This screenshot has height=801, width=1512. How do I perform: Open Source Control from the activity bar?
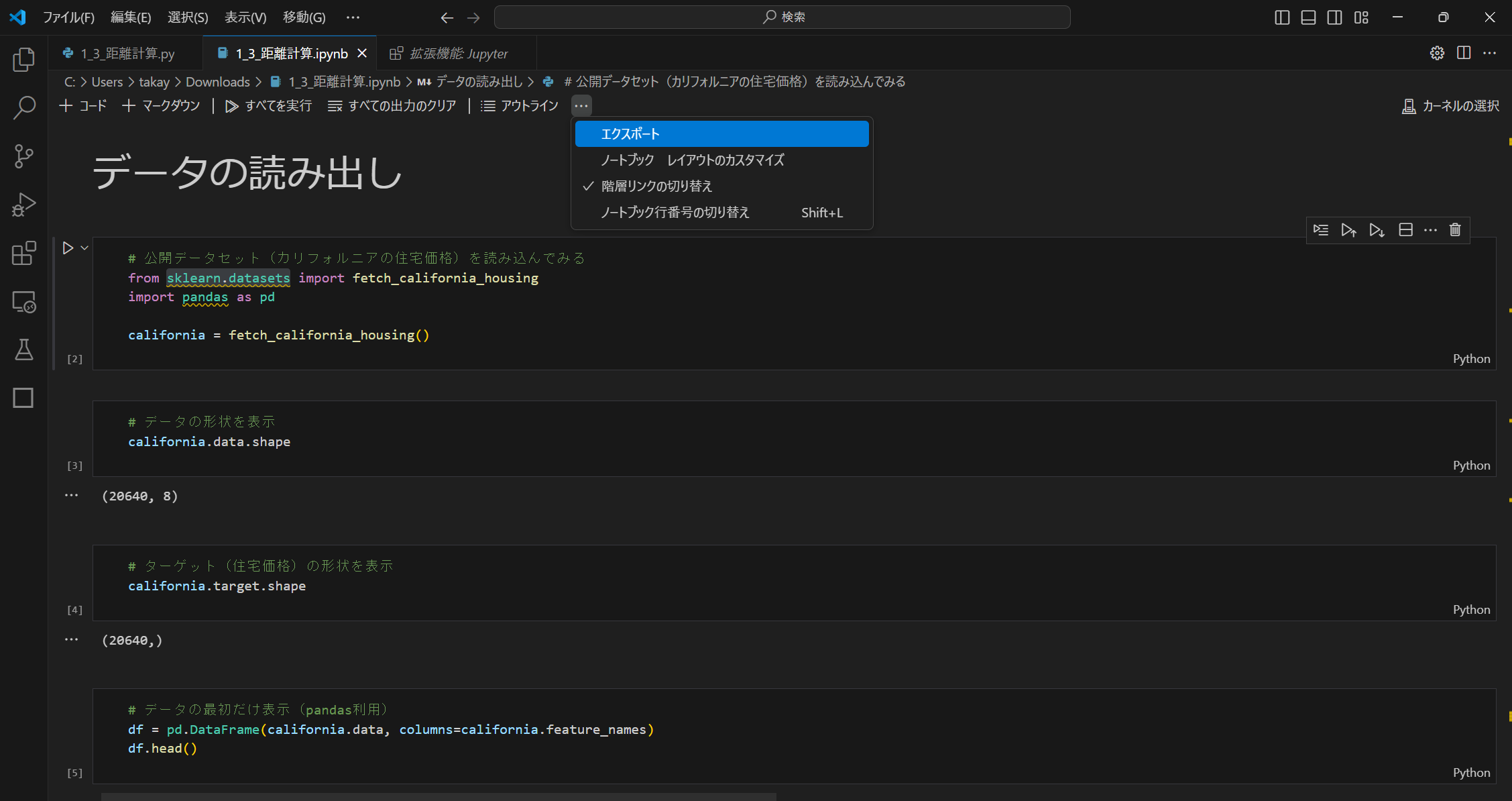[23, 156]
